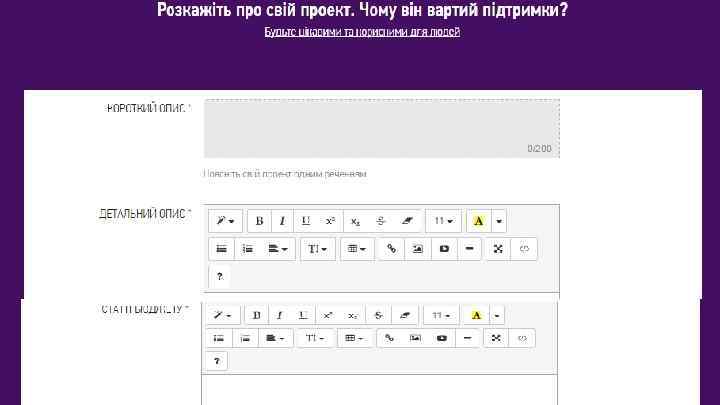Open the underlined subtitle link under heading
Viewport: 720px width, 405px height.
tap(362, 32)
